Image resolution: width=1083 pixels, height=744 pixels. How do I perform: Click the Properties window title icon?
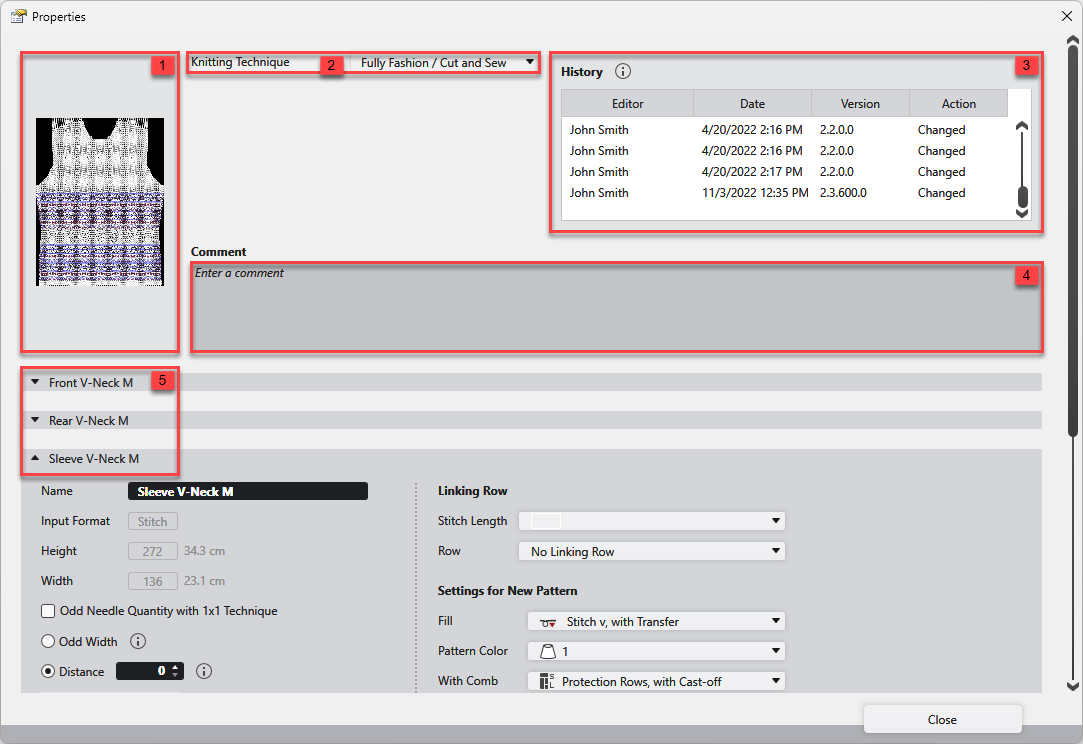(18, 16)
